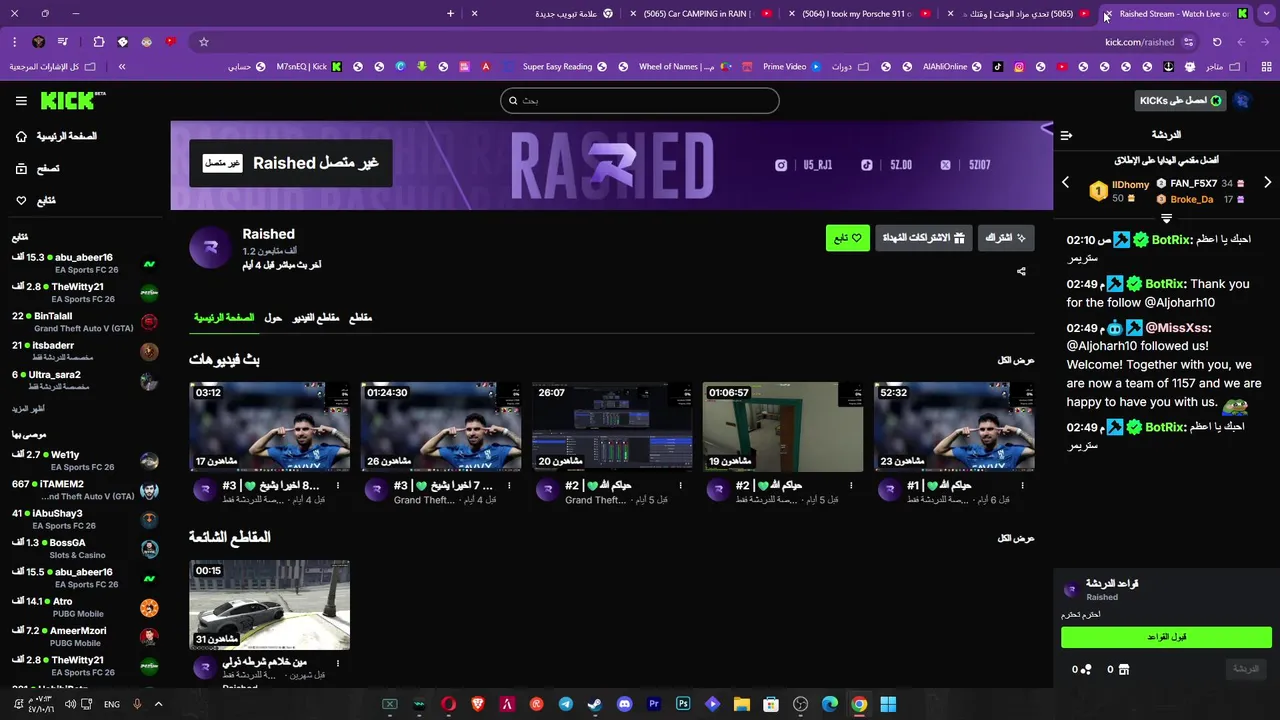Viewport: 1280px width, 720px height.
Task: Open Raished's TikTok icon in the banner
Action: 867,165
